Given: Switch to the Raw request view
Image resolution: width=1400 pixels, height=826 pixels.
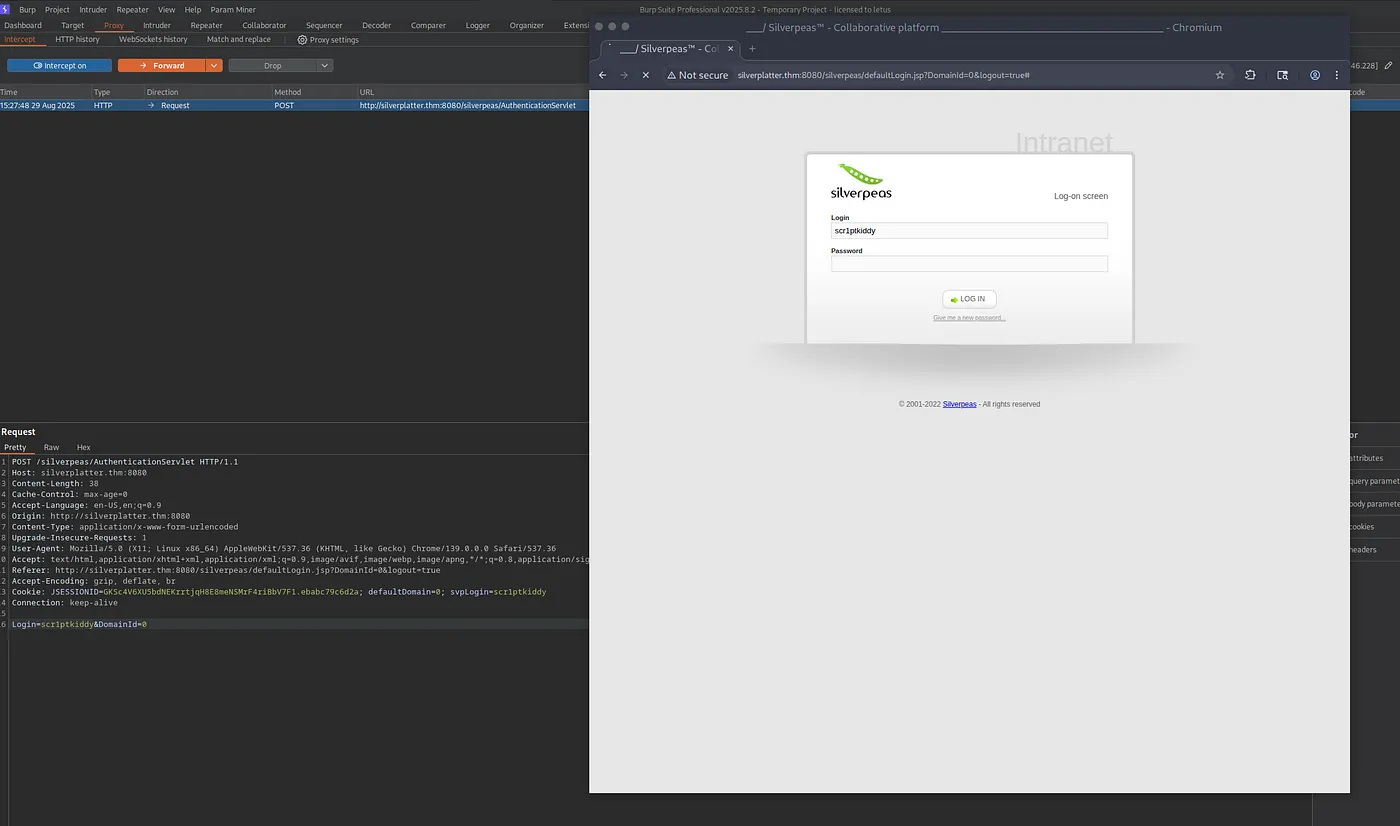Looking at the screenshot, I should point(51,447).
